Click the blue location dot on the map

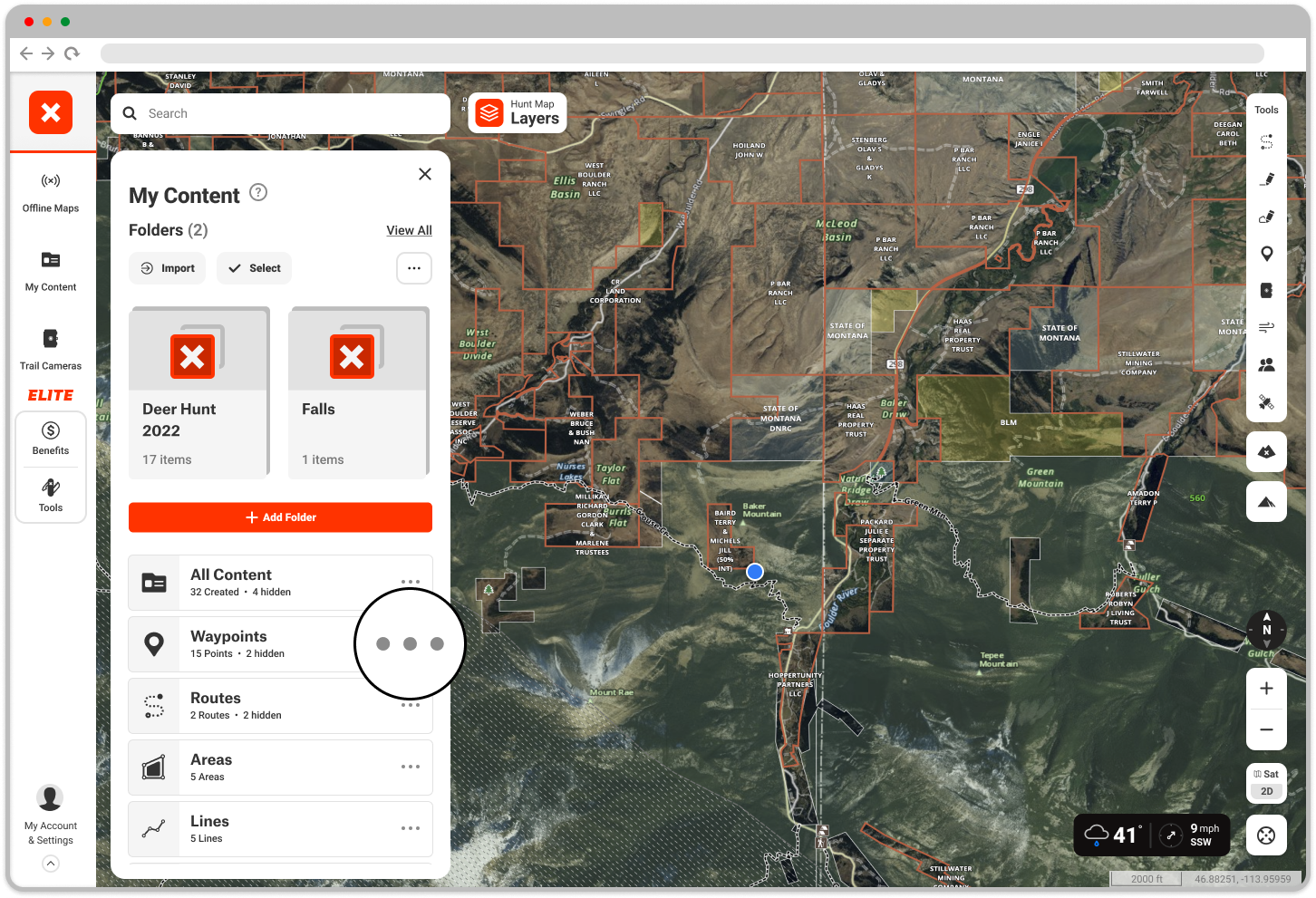[x=755, y=572]
